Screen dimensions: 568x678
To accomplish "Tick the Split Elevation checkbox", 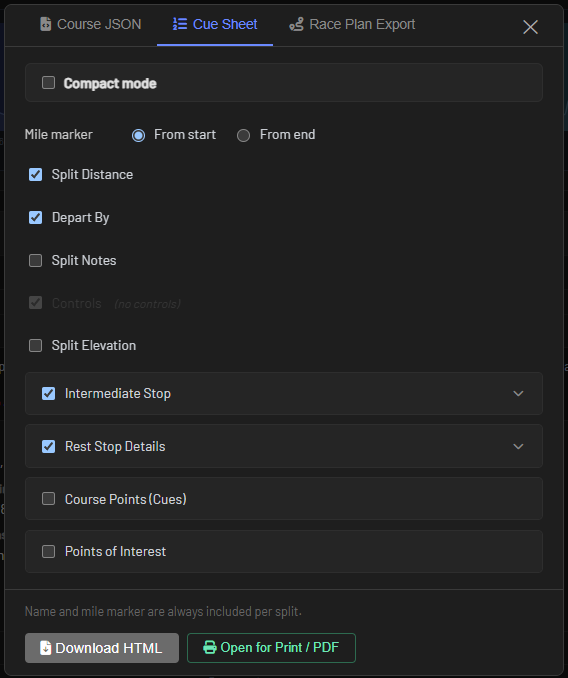I will coord(35,345).
